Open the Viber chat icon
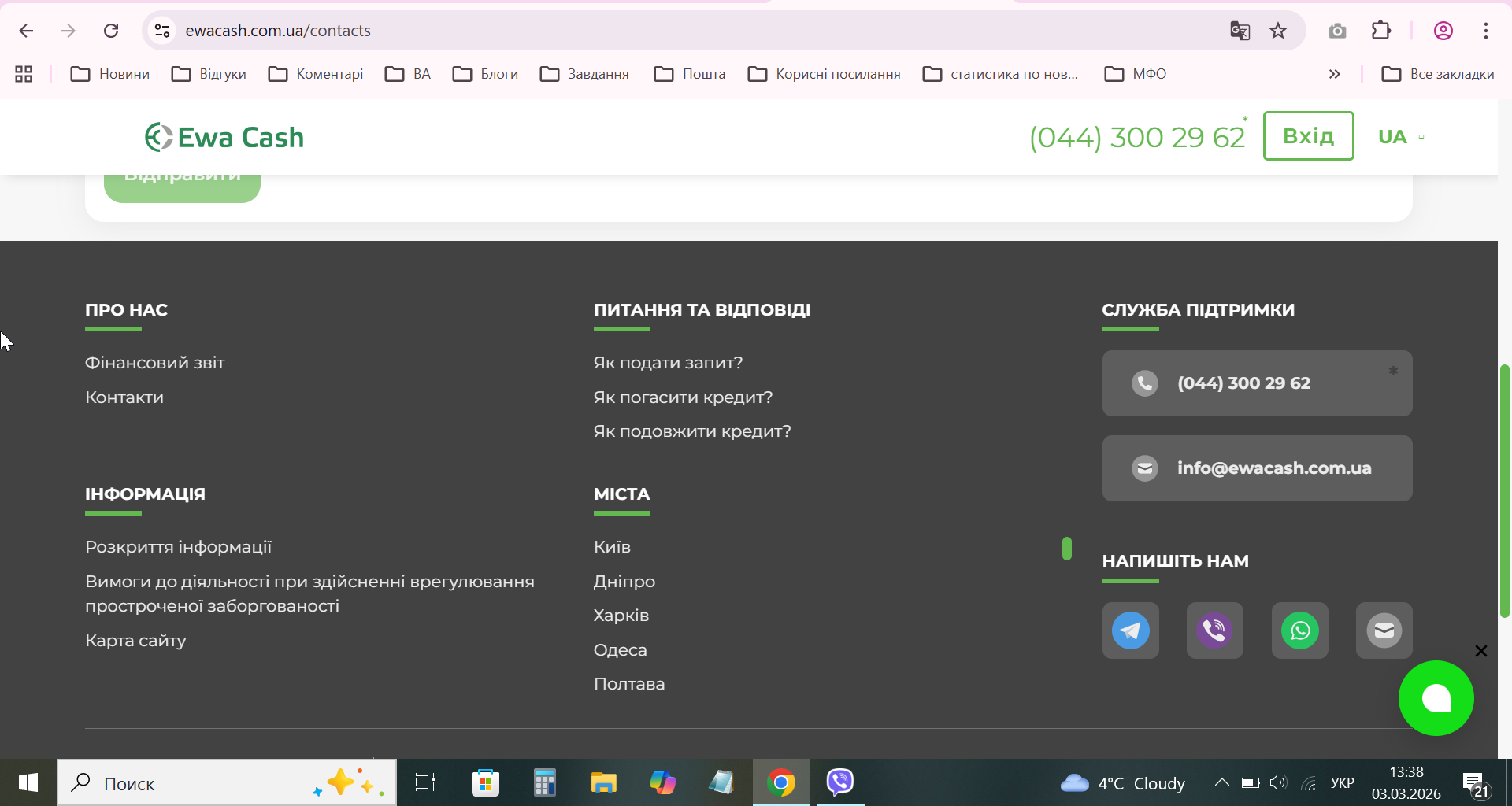 tap(1215, 630)
